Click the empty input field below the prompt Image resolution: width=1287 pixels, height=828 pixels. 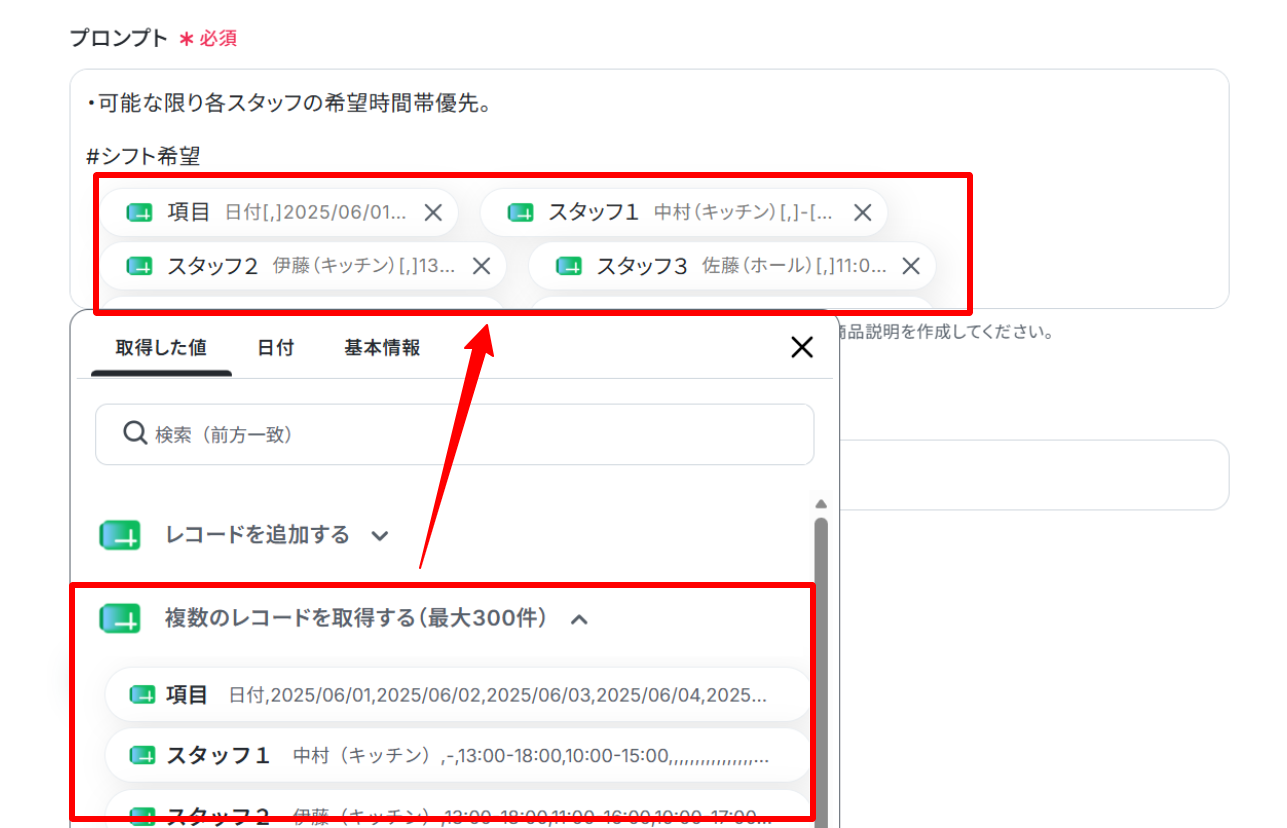click(x=1034, y=475)
